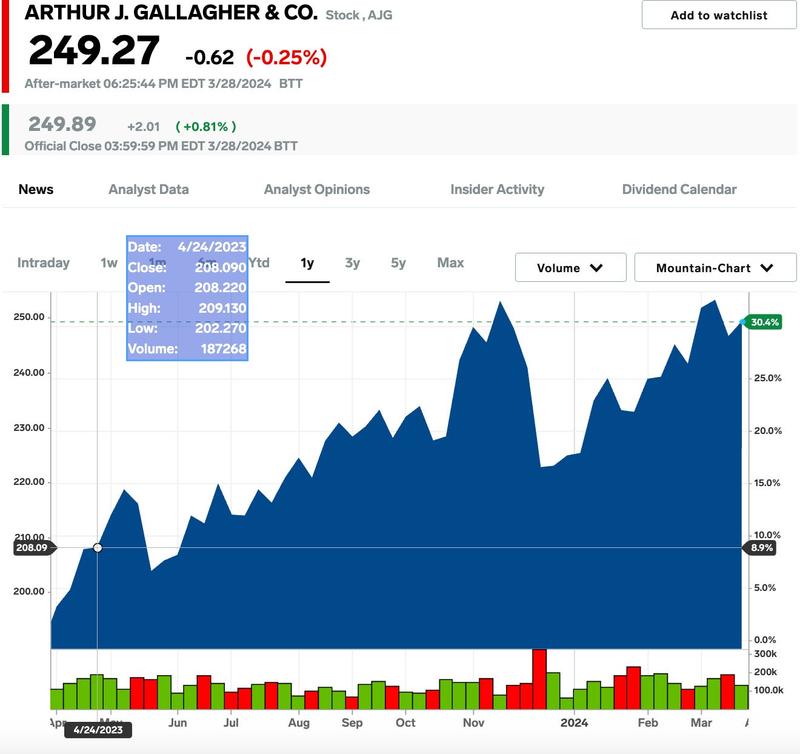Click the Jun label on time axis

(x=178, y=723)
